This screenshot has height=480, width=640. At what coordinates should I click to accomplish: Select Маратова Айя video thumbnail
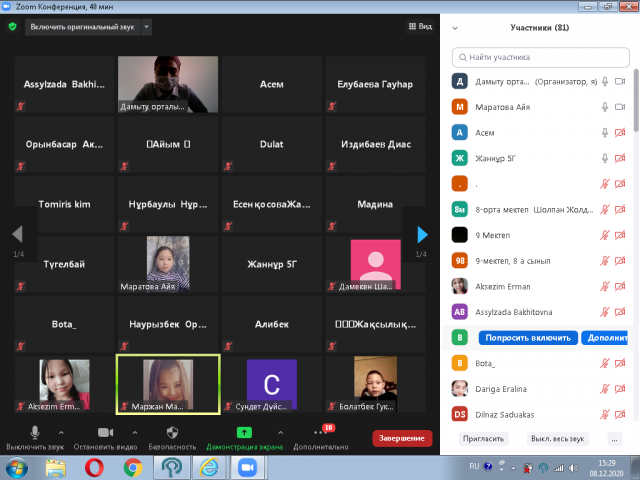[x=168, y=264]
